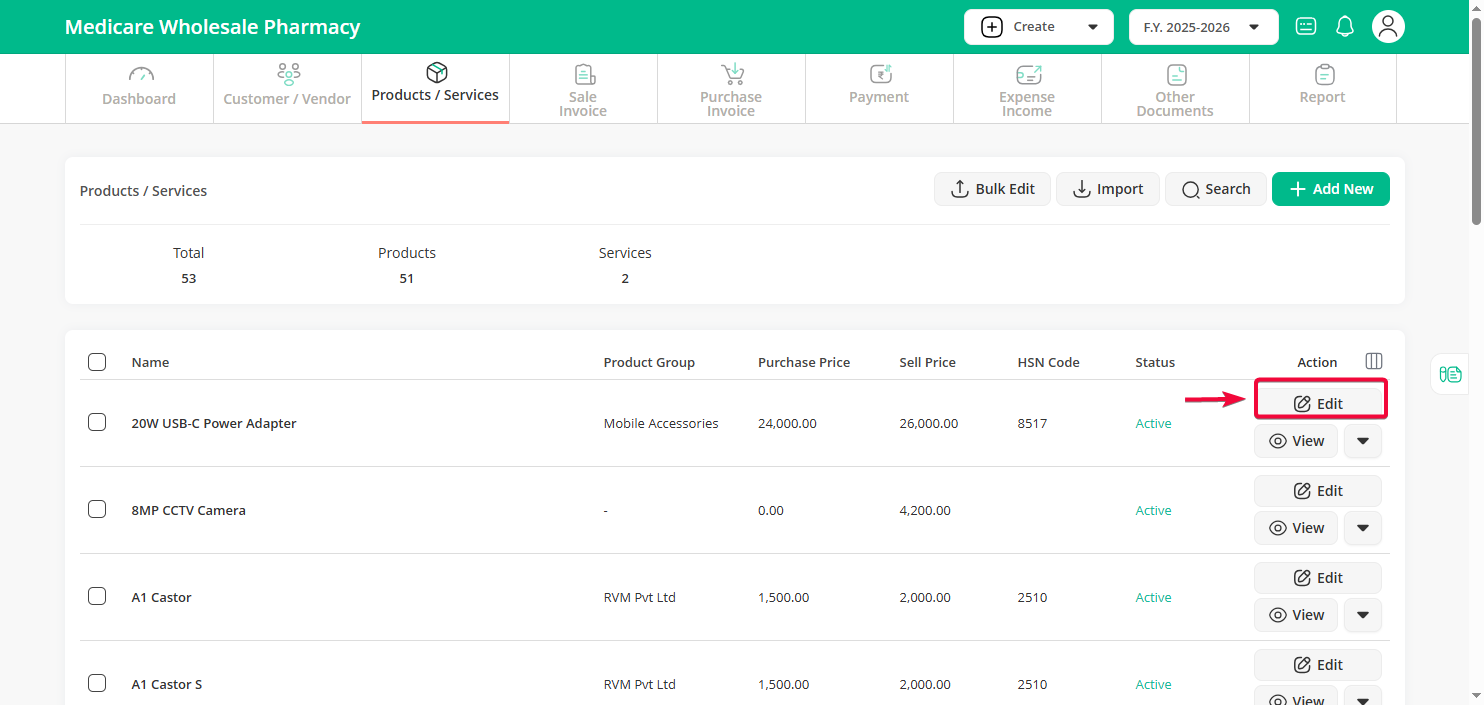Switch to Customer / Vendor tab
1484x705 pixels.
[287, 88]
